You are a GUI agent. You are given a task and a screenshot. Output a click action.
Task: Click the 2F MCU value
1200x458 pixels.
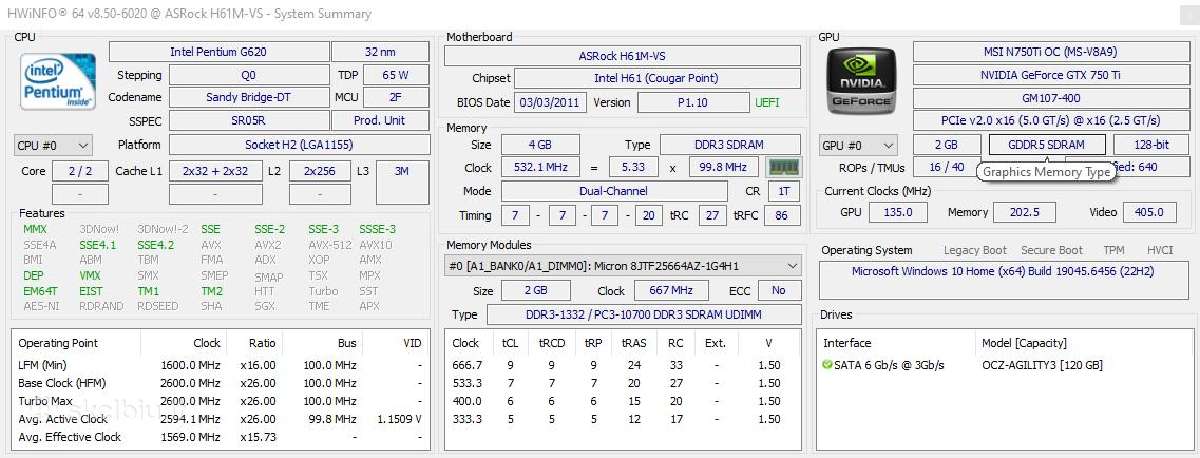[395, 97]
